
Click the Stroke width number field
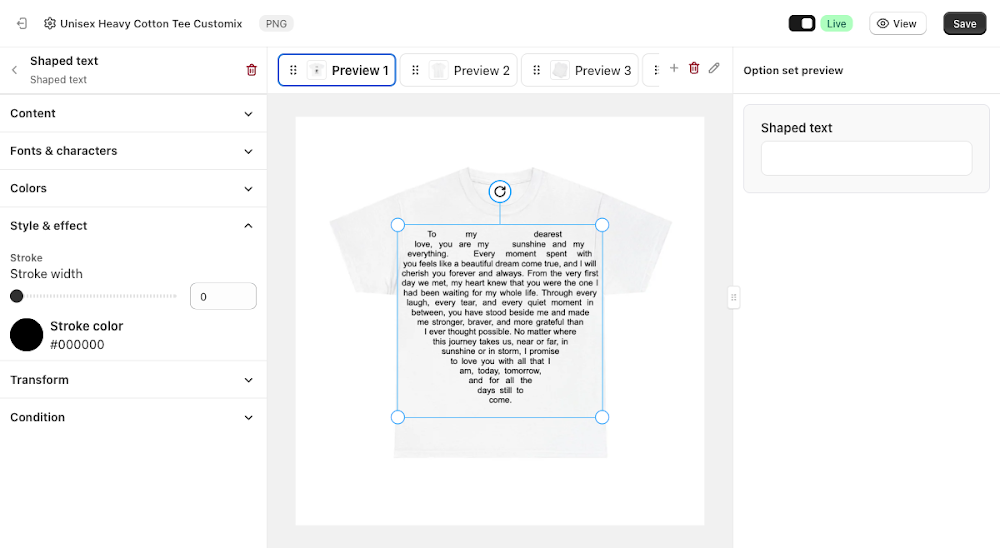(223, 297)
